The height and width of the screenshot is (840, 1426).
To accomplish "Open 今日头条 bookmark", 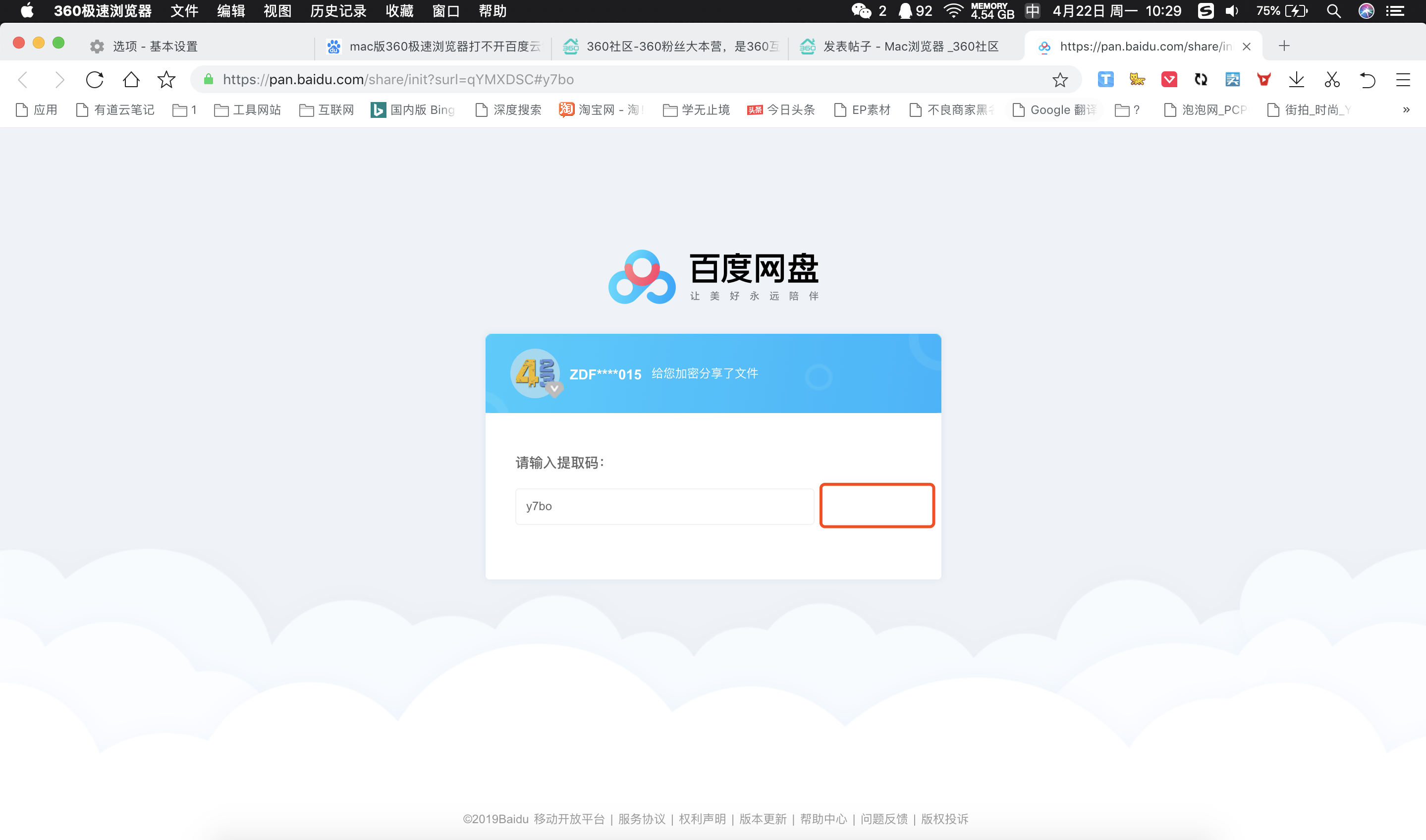I will coord(781,110).
